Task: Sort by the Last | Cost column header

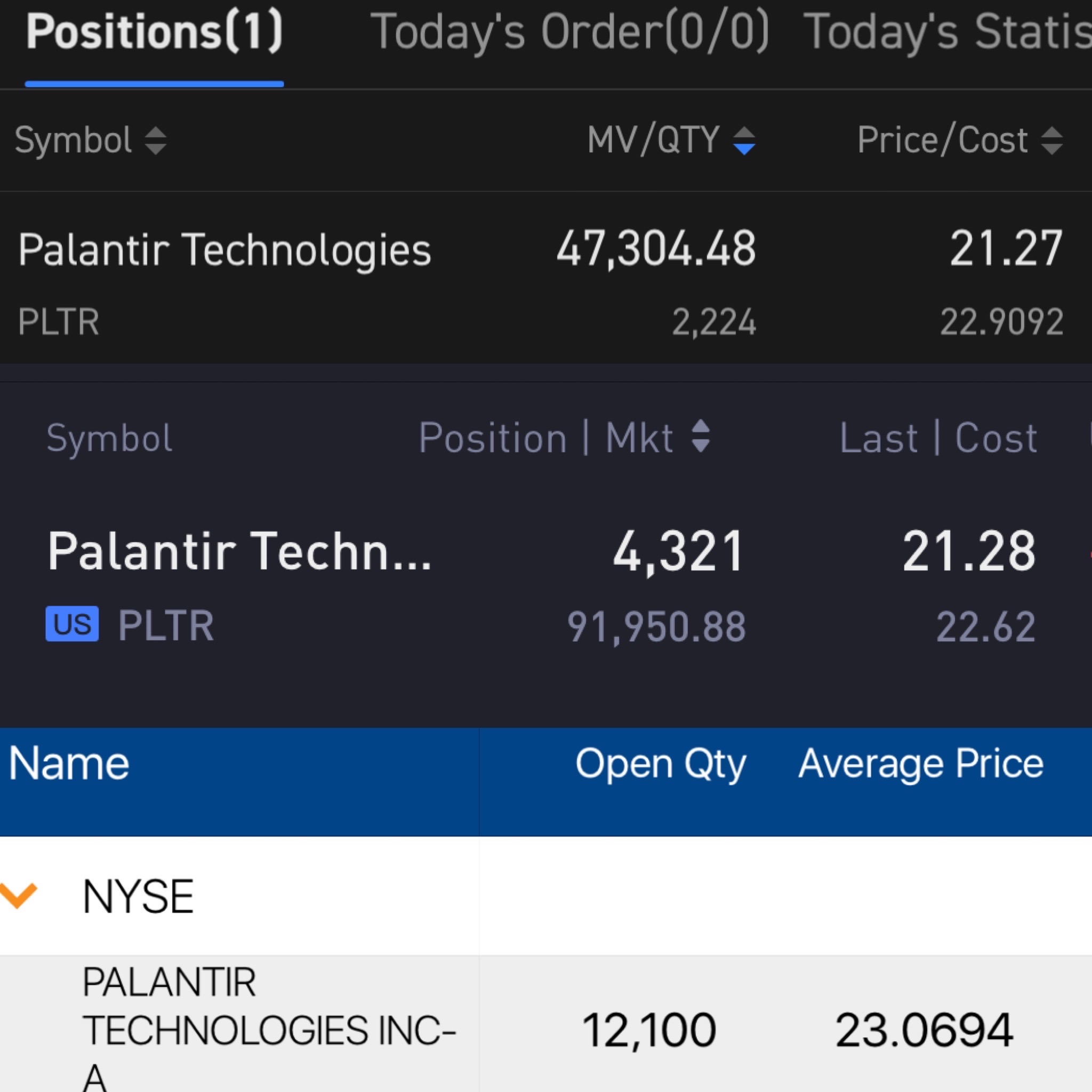Action: pos(938,438)
